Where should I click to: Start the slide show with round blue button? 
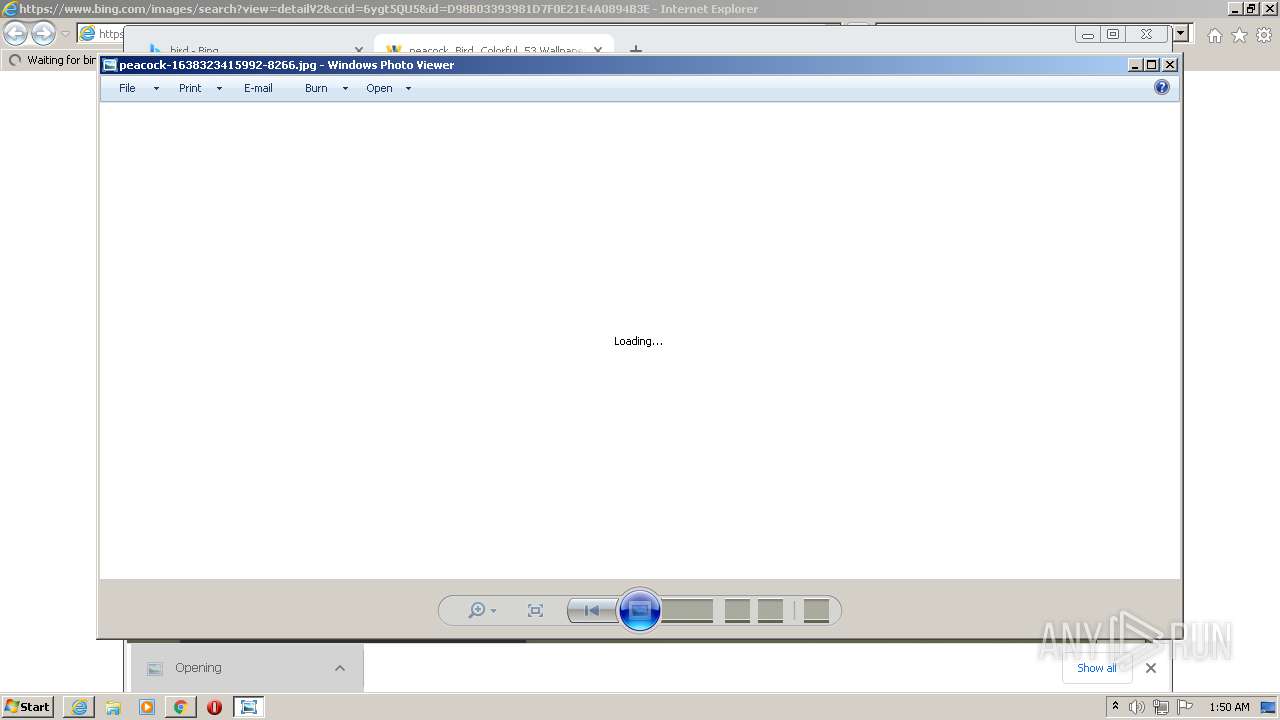[640, 610]
